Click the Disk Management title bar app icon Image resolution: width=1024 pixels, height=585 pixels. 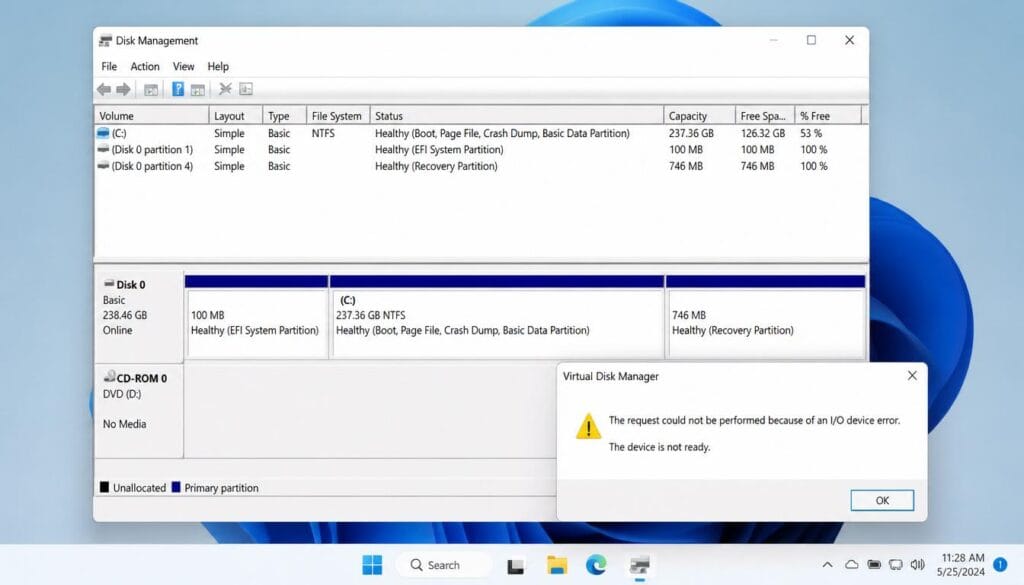(105, 41)
